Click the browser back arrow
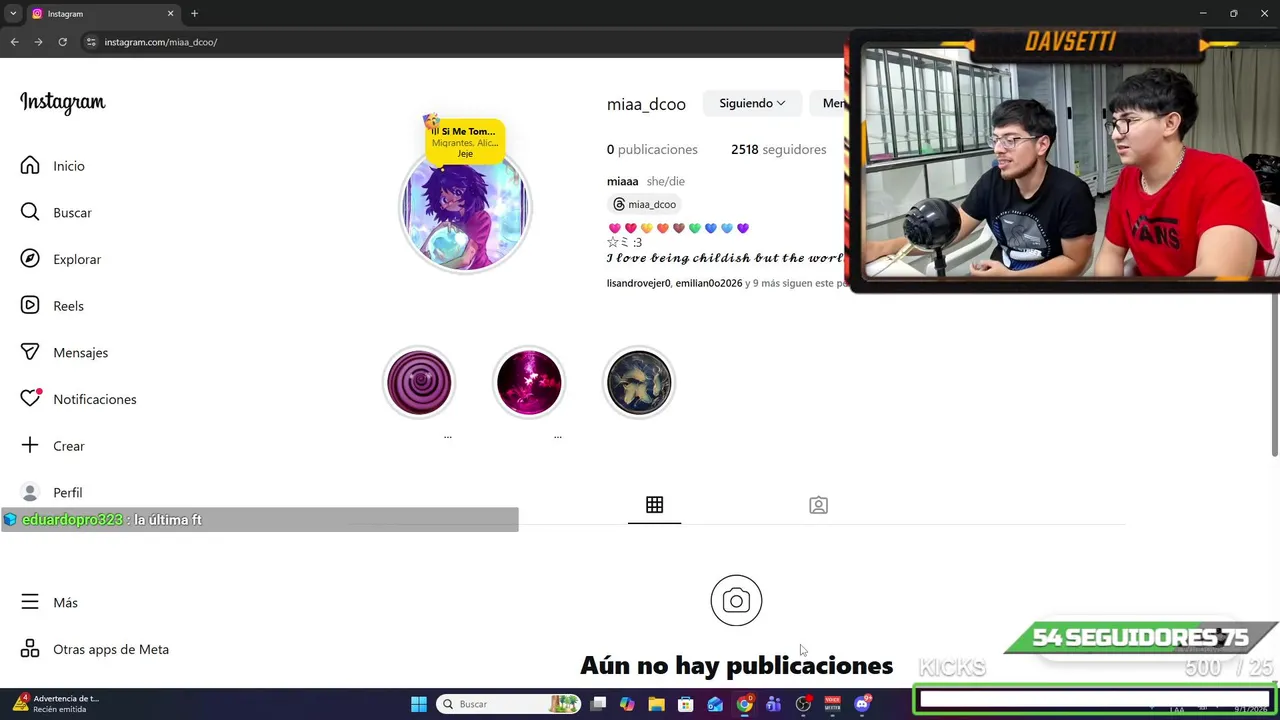This screenshot has height=720, width=1280. tap(14, 42)
